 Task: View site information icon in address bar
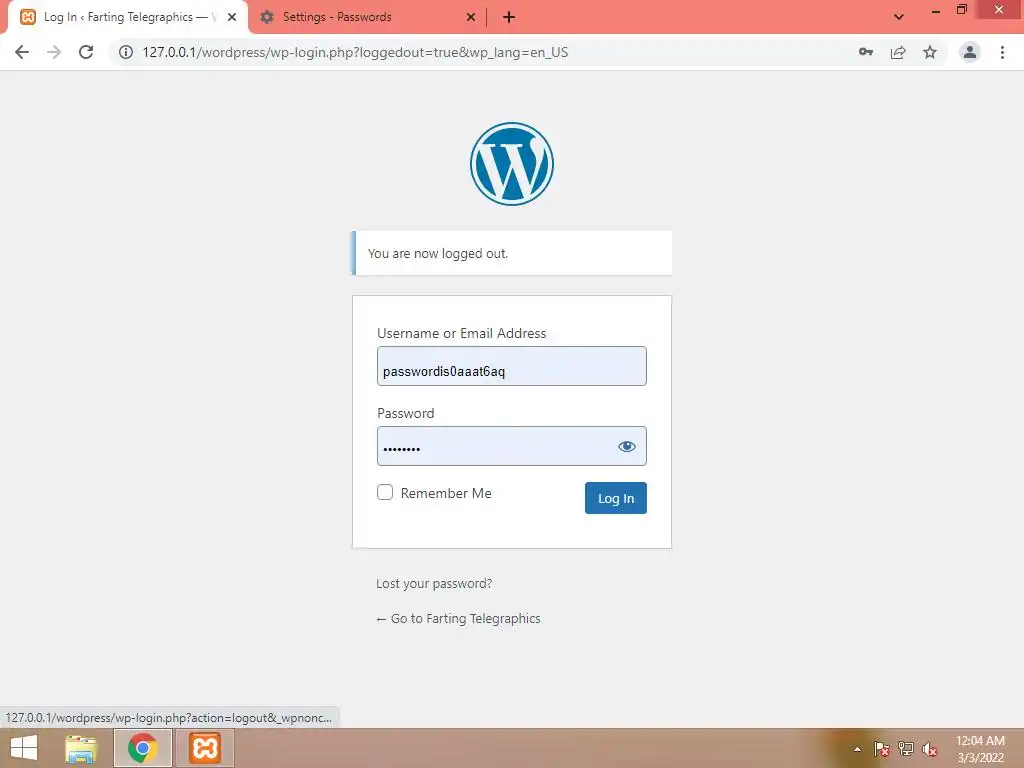(x=125, y=52)
